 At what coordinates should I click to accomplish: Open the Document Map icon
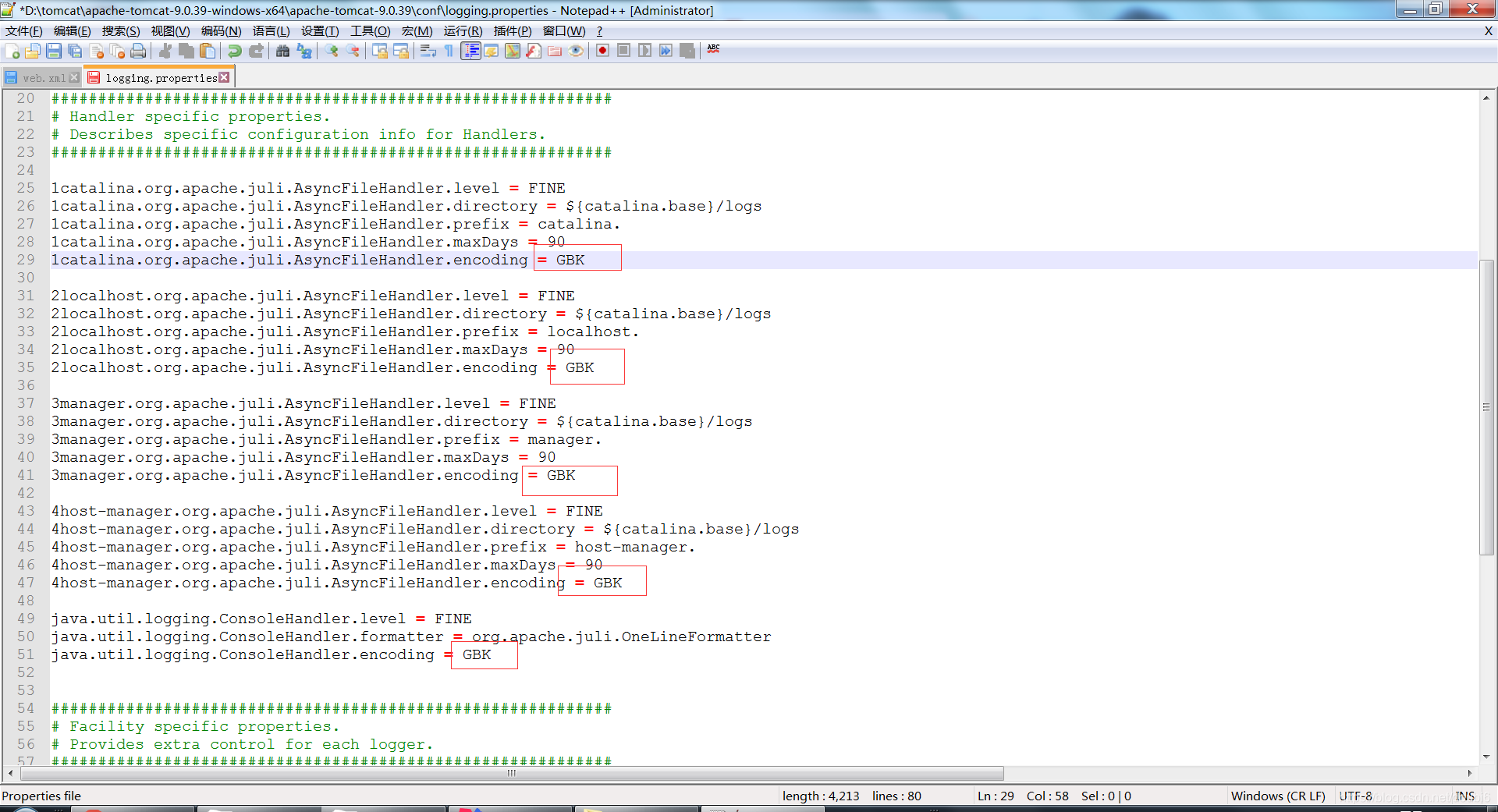[x=513, y=51]
